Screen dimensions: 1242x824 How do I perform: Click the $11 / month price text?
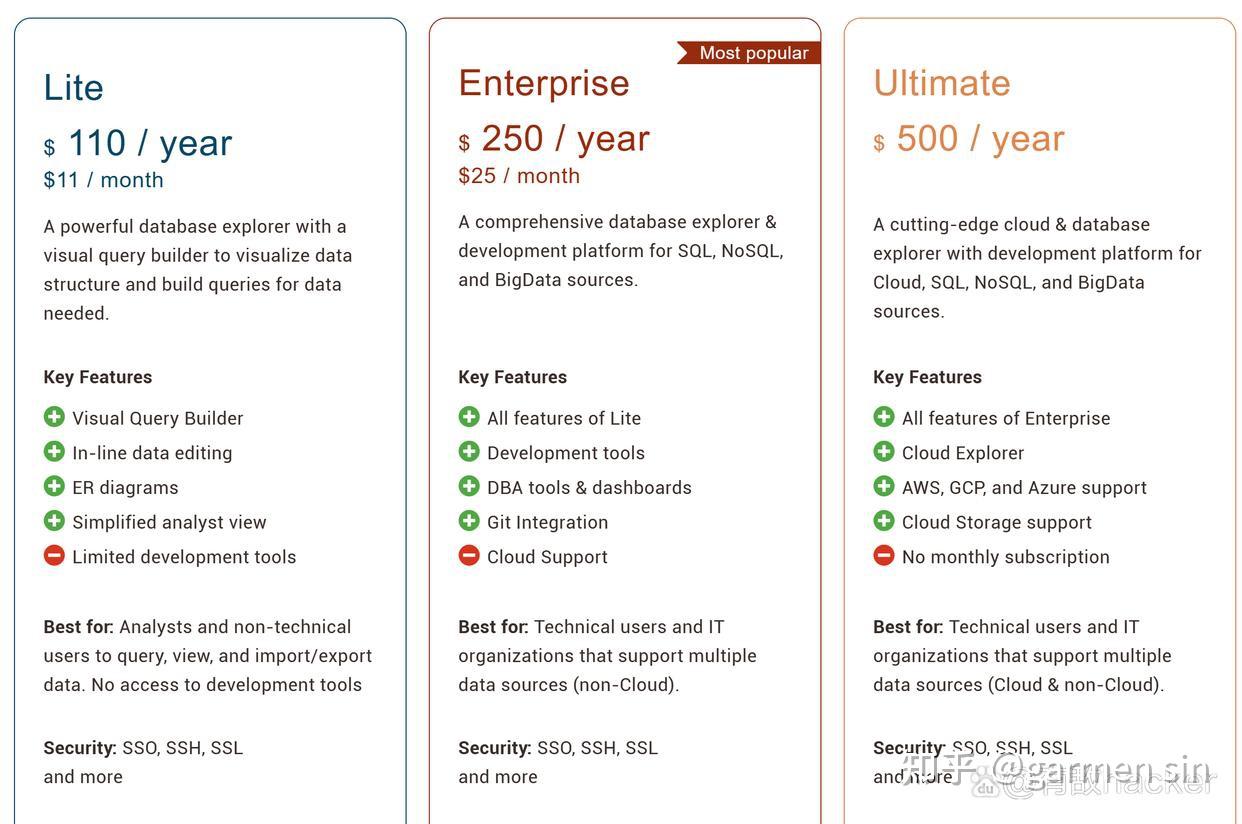click(x=103, y=180)
